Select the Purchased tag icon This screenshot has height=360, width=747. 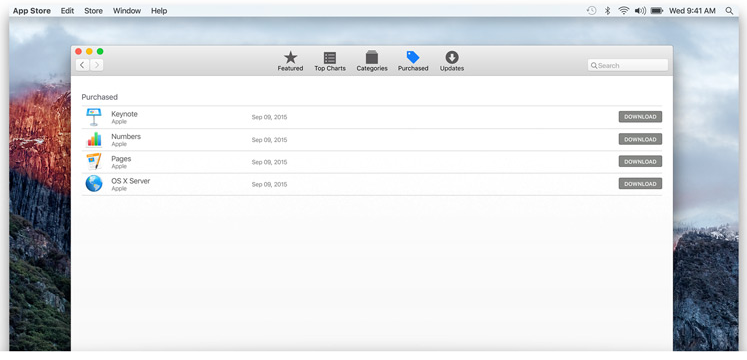point(413,57)
